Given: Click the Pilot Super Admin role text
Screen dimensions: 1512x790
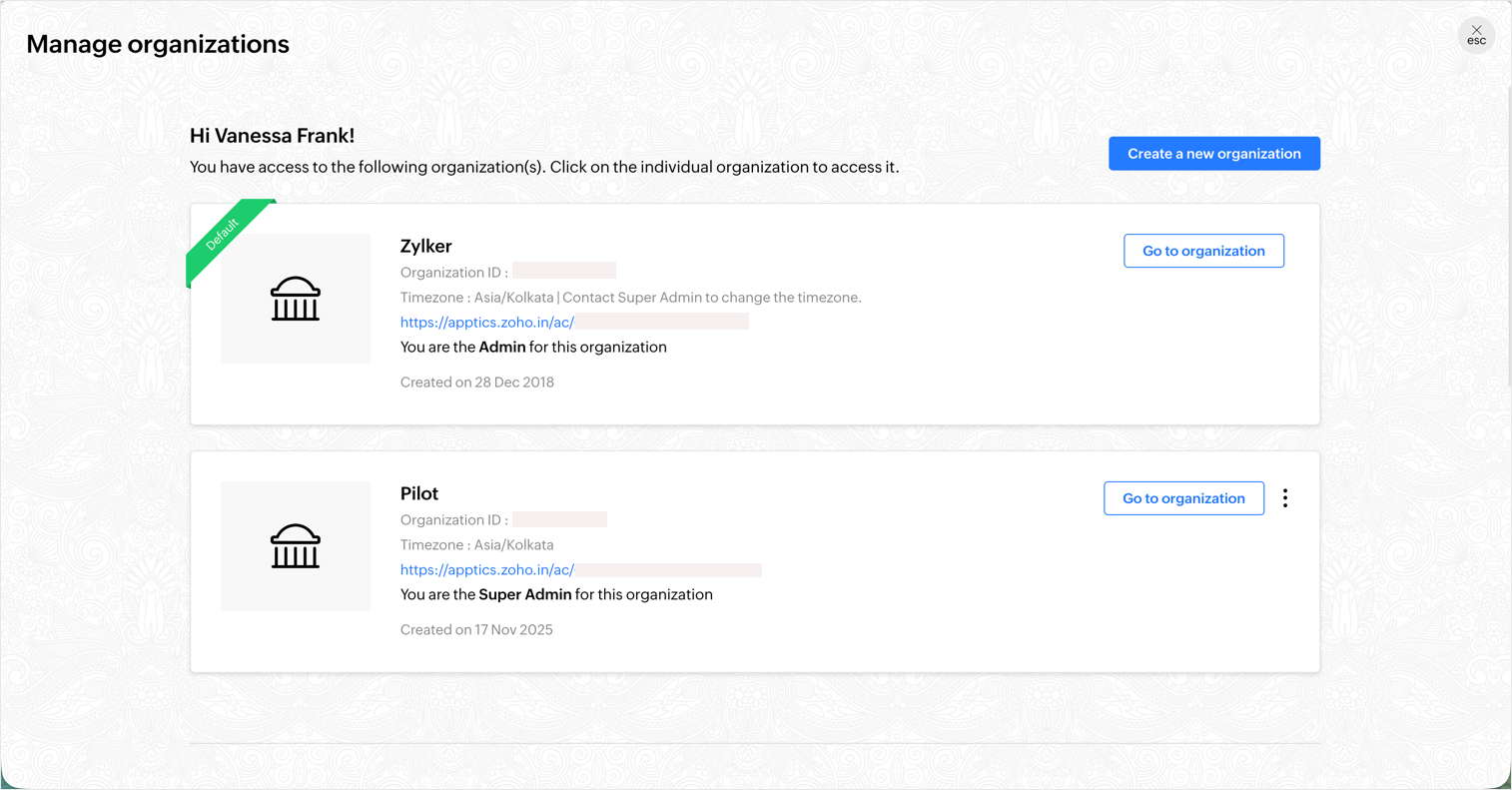Looking at the screenshot, I should [x=525, y=595].
